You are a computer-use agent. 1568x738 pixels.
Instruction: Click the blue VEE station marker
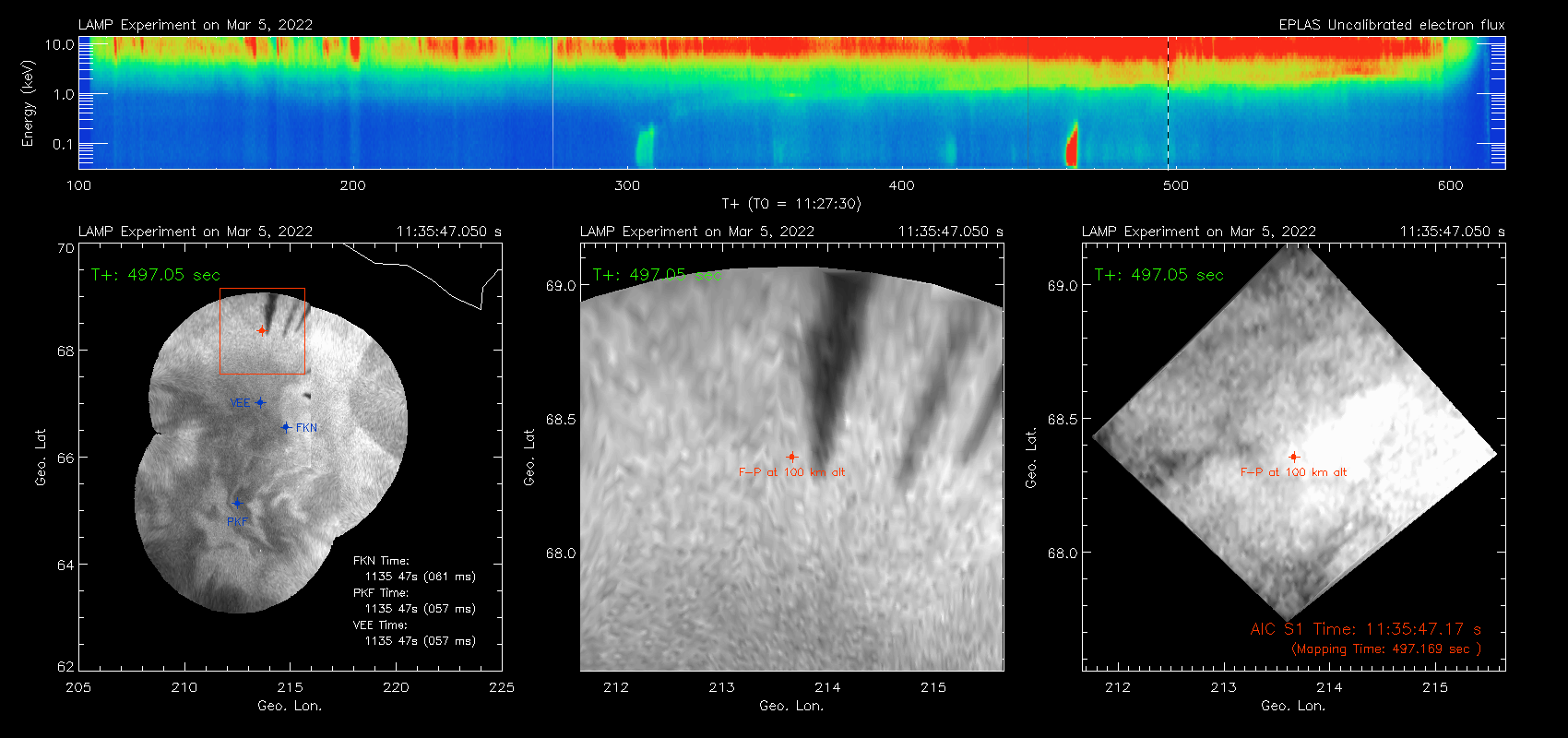pyautogui.click(x=260, y=402)
